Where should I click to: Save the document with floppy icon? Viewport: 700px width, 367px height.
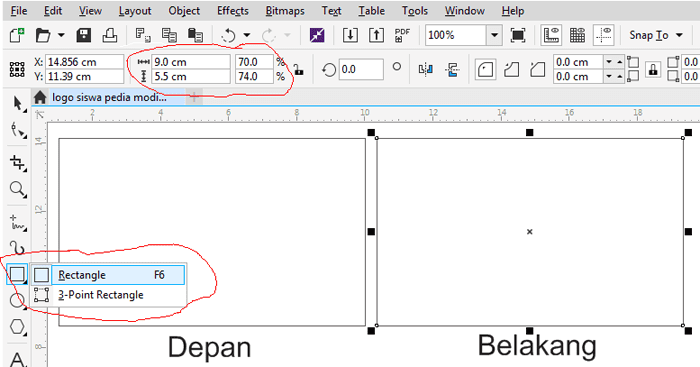(83, 35)
